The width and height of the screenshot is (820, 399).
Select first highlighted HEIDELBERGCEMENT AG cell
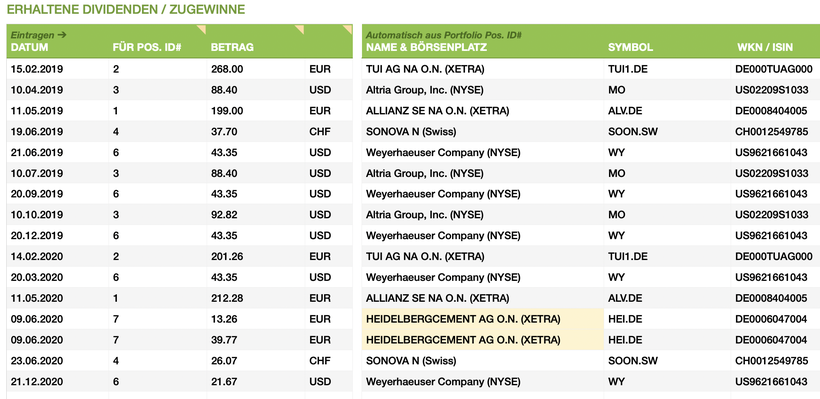coord(483,319)
